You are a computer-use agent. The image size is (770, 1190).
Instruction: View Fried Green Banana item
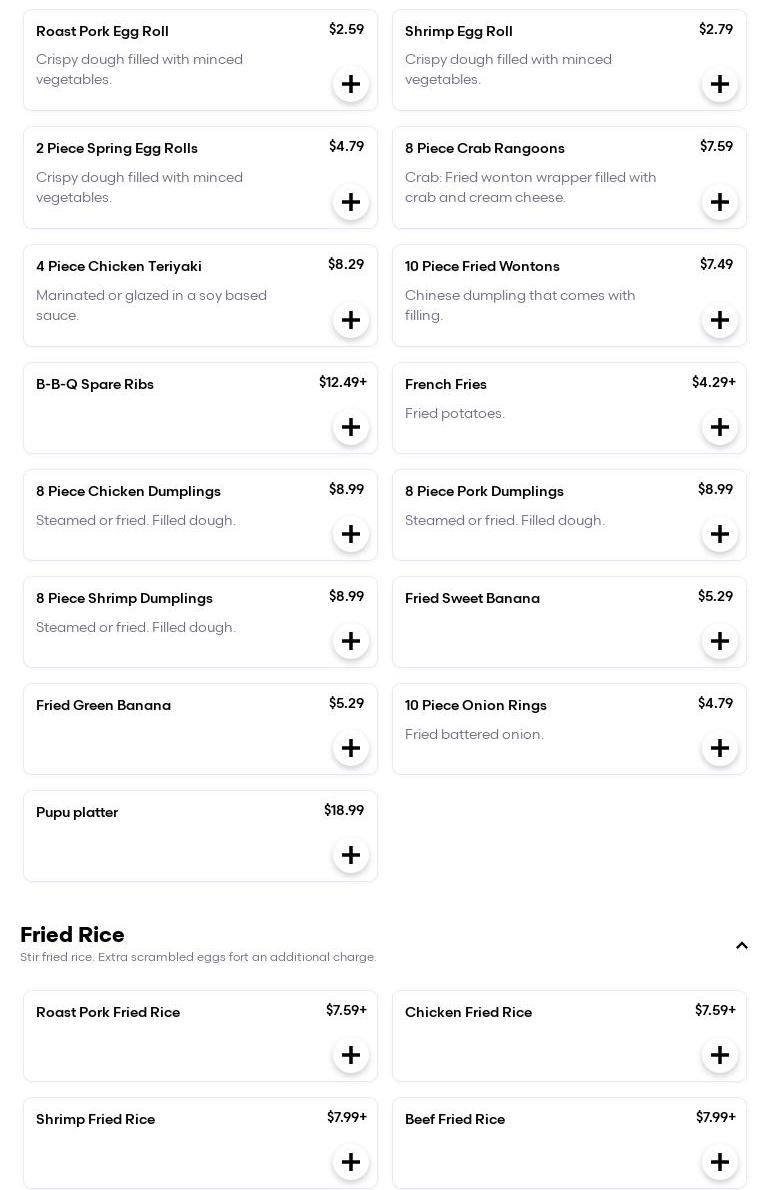(x=103, y=706)
